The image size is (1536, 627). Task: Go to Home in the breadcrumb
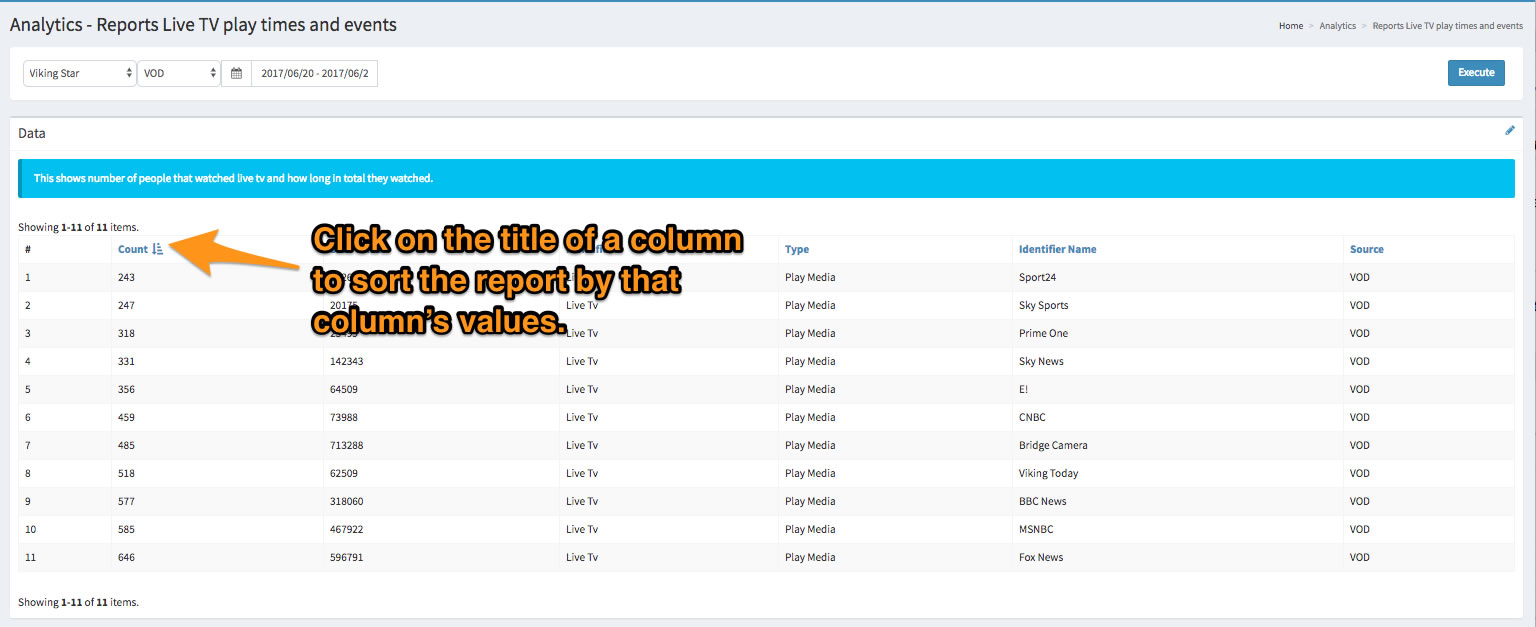(1290, 26)
